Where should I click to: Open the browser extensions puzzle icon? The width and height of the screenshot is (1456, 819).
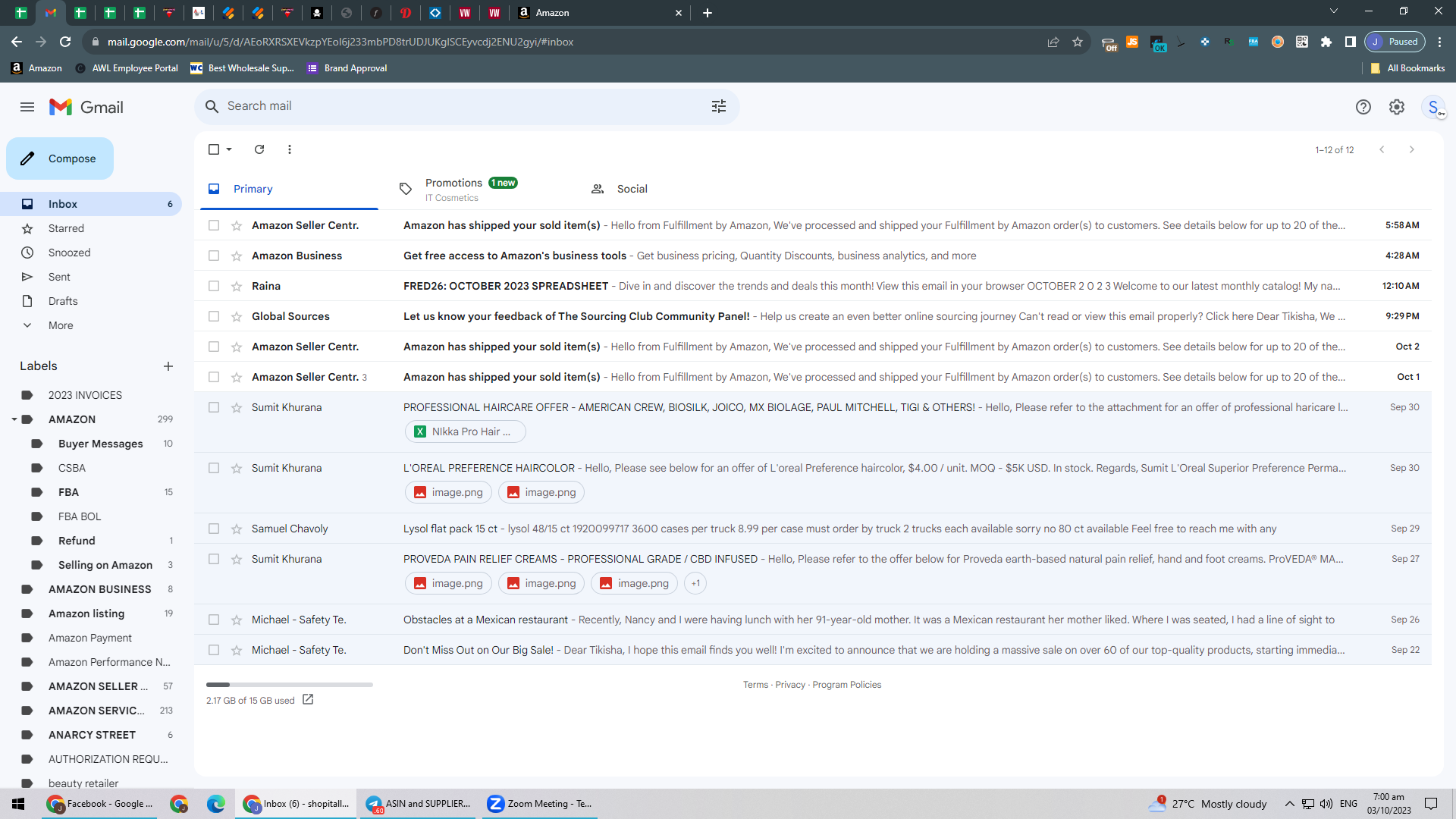[1326, 42]
